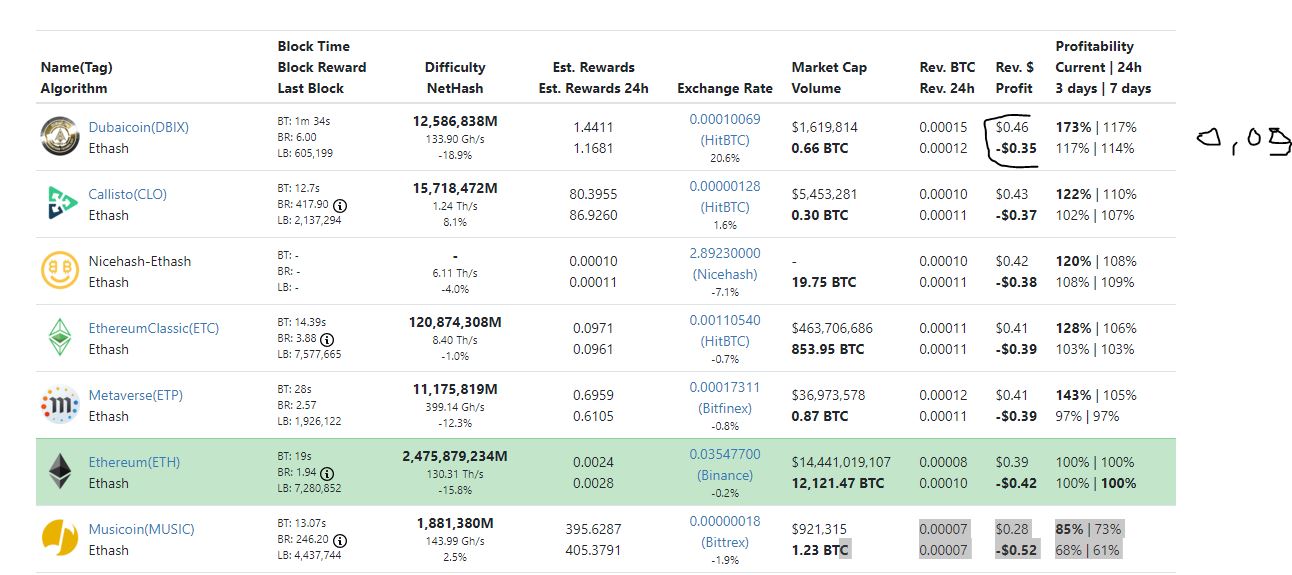Viewport: 1292px width, 575px height.
Task: Open the Metaverse(ETP) coin link
Action: (136, 395)
